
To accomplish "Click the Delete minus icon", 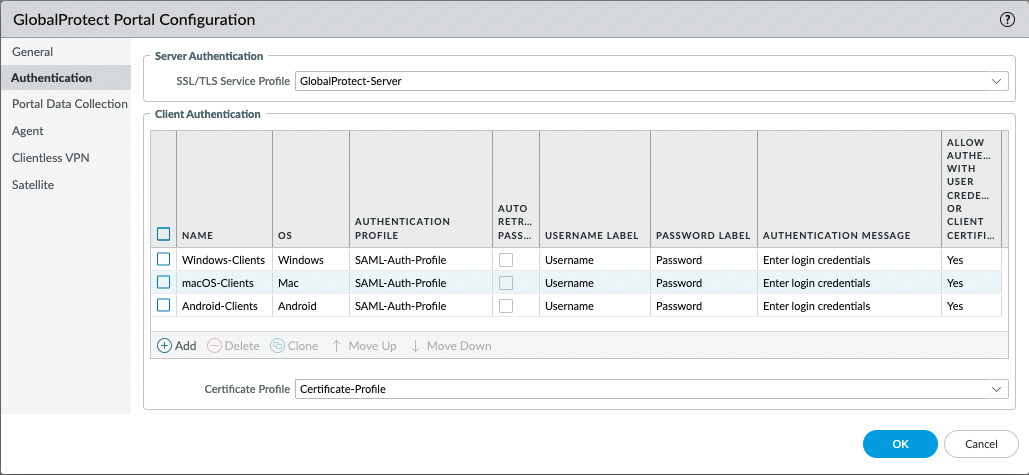I will [x=214, y=346].
